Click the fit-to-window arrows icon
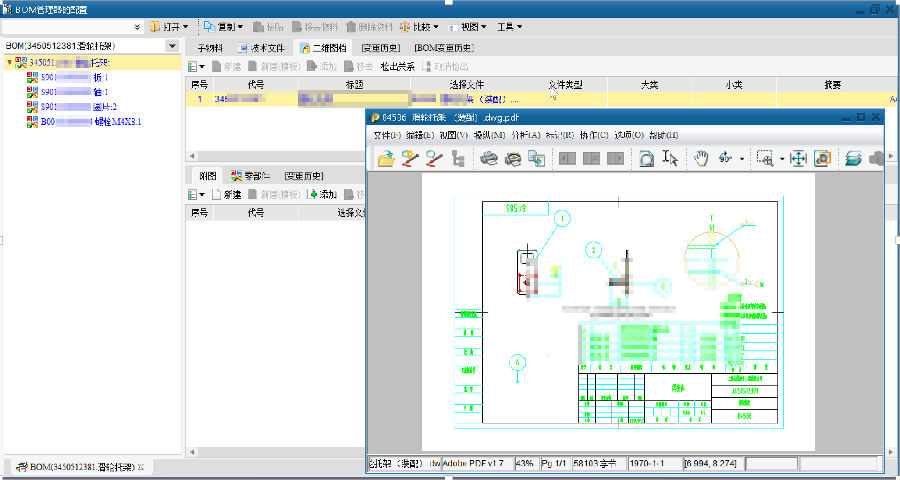The height and width of the screenshot is (480, 900). click(798, 158)
